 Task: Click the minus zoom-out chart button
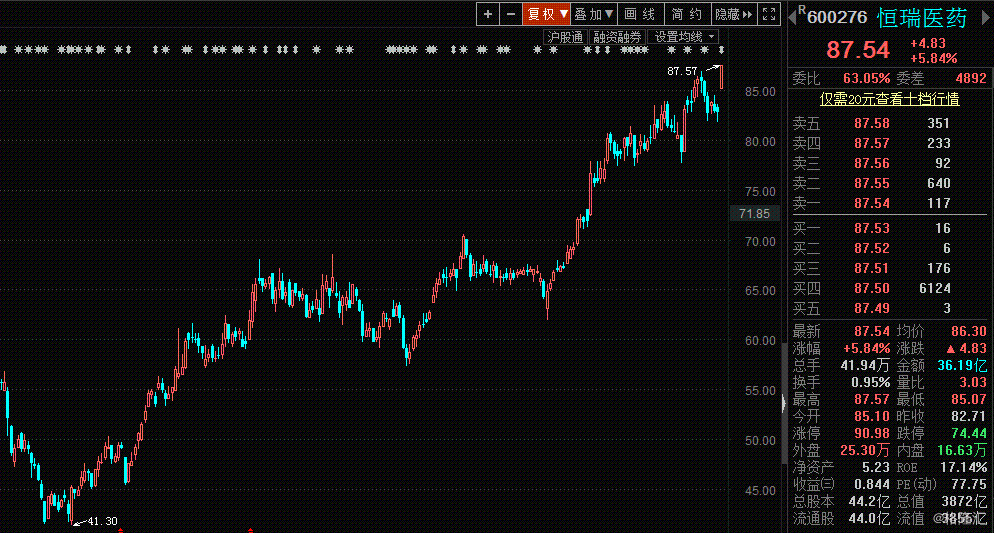(x=510, y=14)
